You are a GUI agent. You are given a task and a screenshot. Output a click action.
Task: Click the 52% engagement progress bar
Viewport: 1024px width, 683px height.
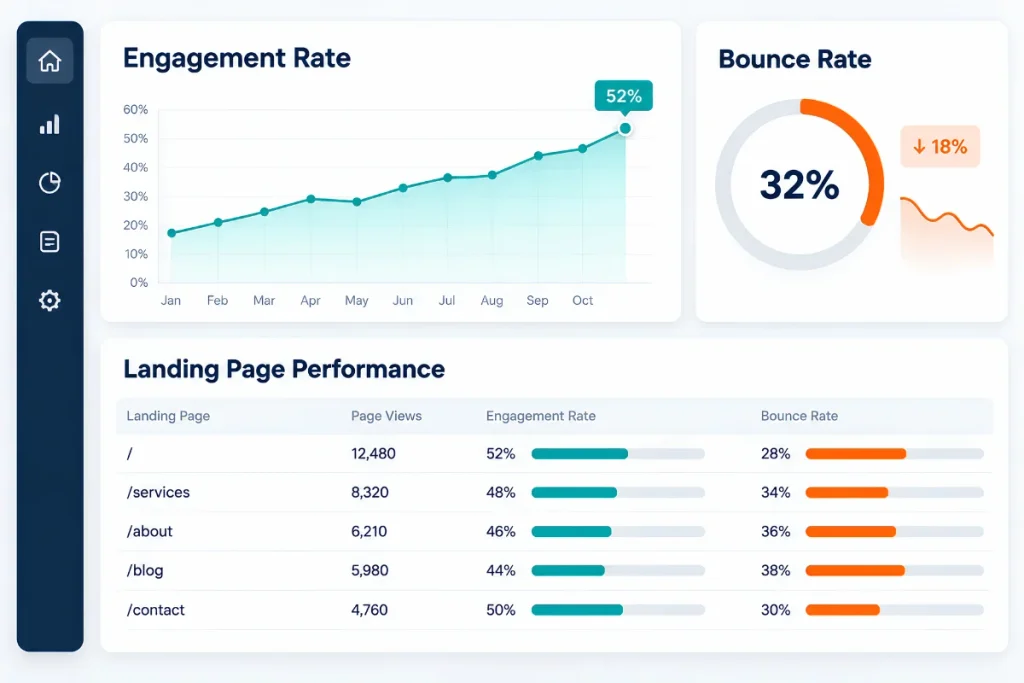click(618, 454)
